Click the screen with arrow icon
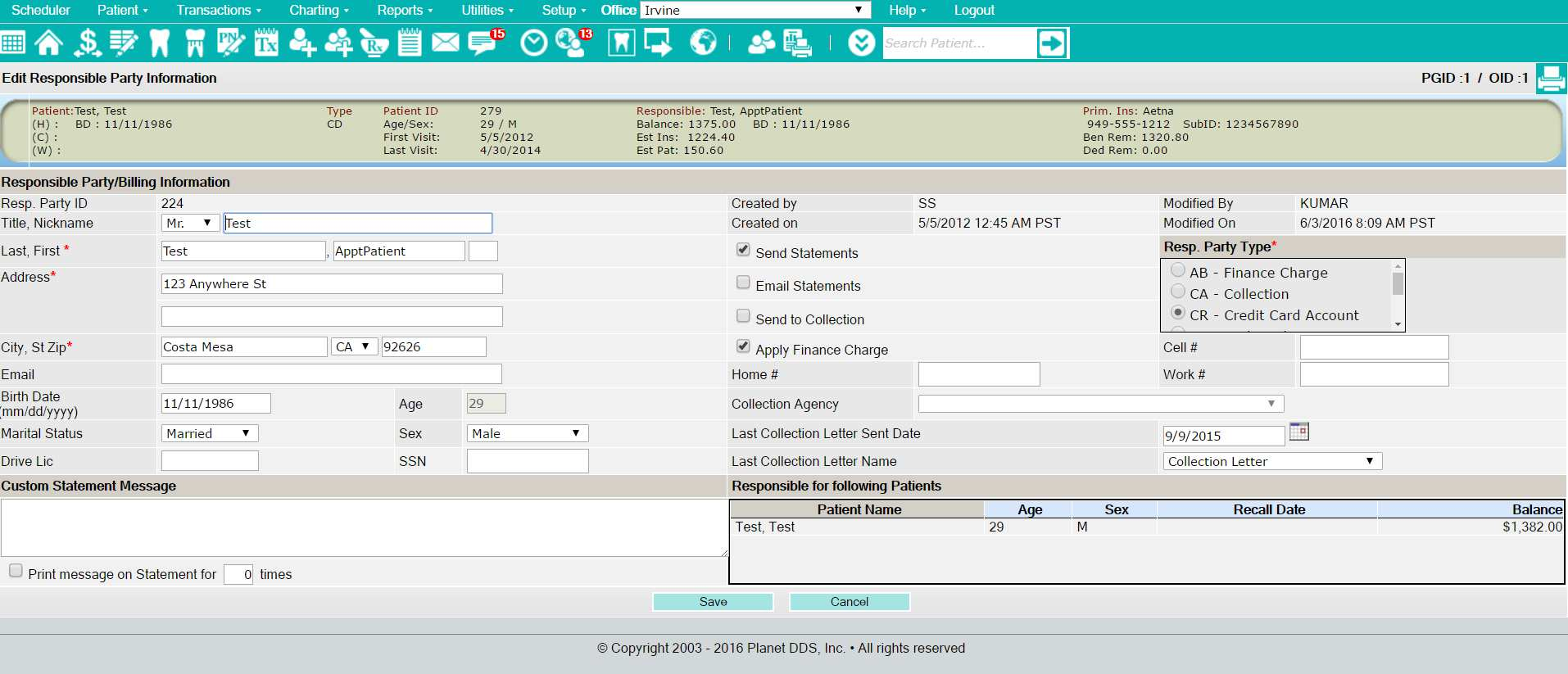 658,43
